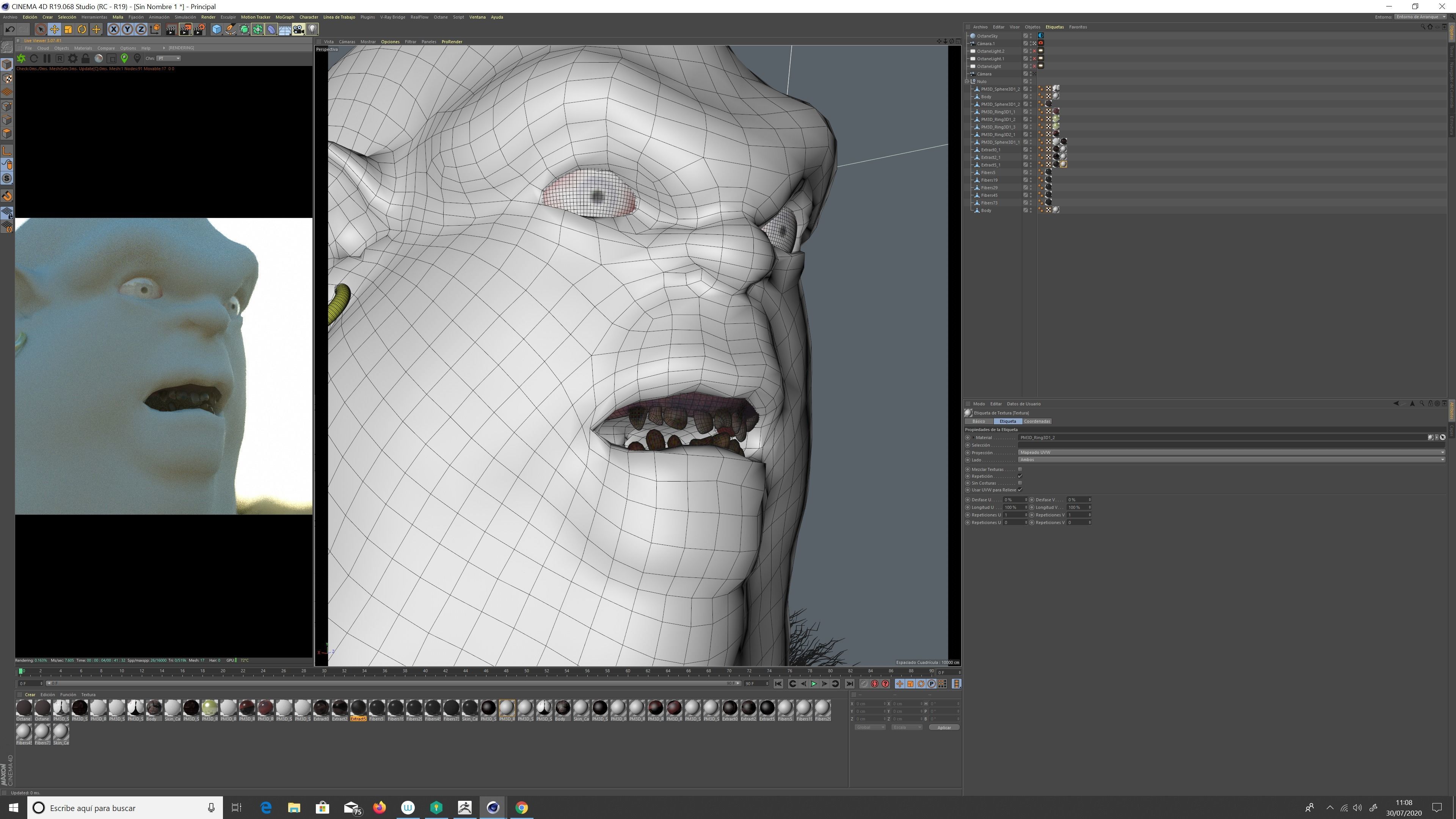Toggle OctaneLight.1 visibility dots
The image size is (1456, 819).
click(1031, 59)
